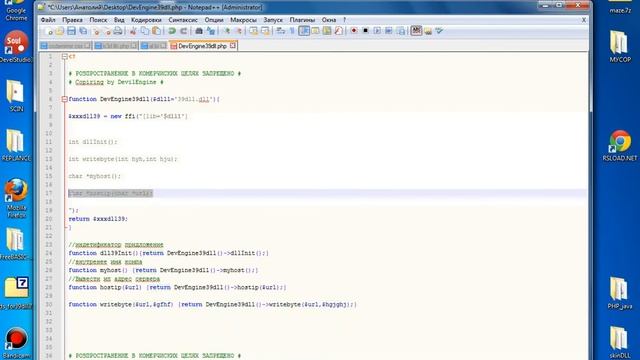The height and width of the screenshot is (360, 640).
Task: Select the MYCOP folder on desktop
Action: 620,47
